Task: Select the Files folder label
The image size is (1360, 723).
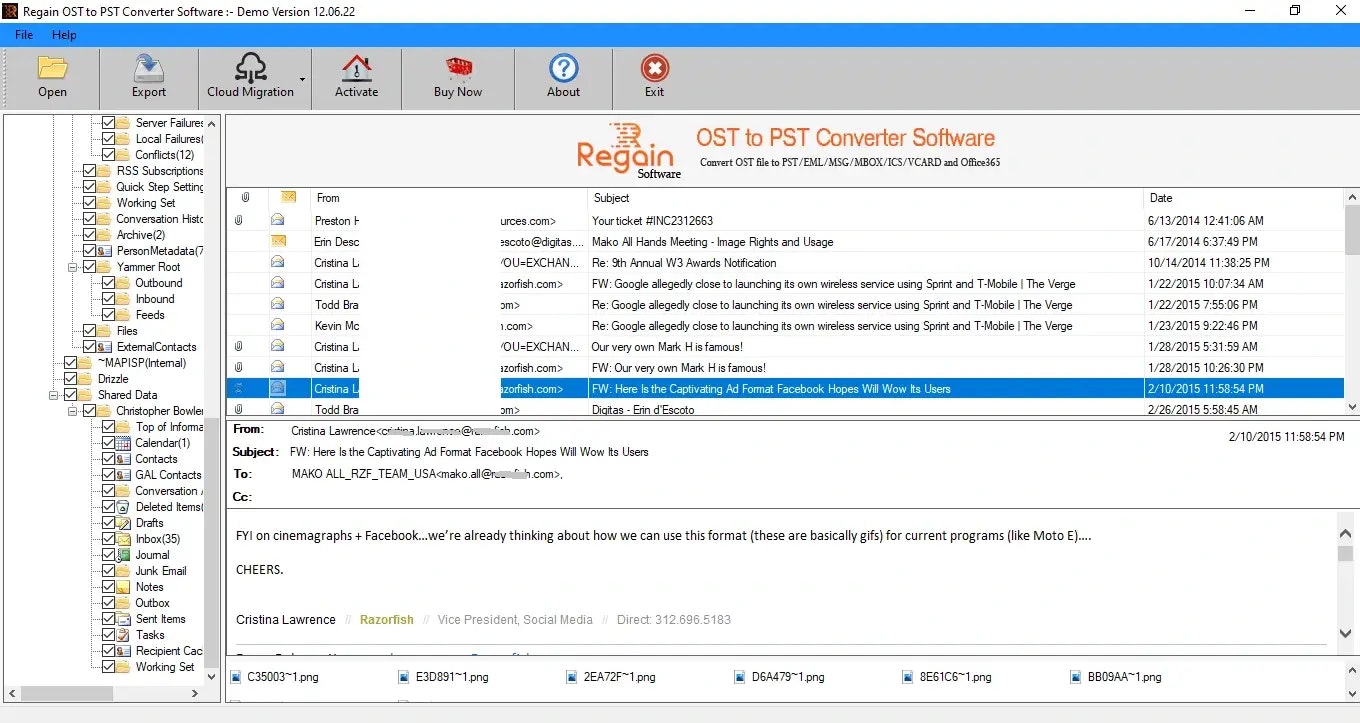Action: tap(127, 331)
